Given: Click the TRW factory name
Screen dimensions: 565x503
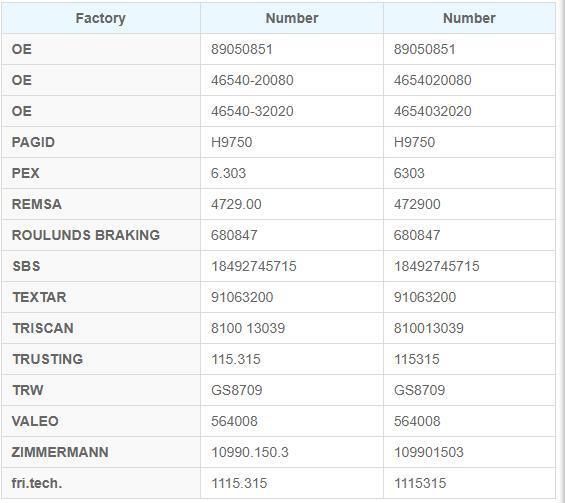Looking at the screenshot, I should pyautogui.click(x=27, y=390).
